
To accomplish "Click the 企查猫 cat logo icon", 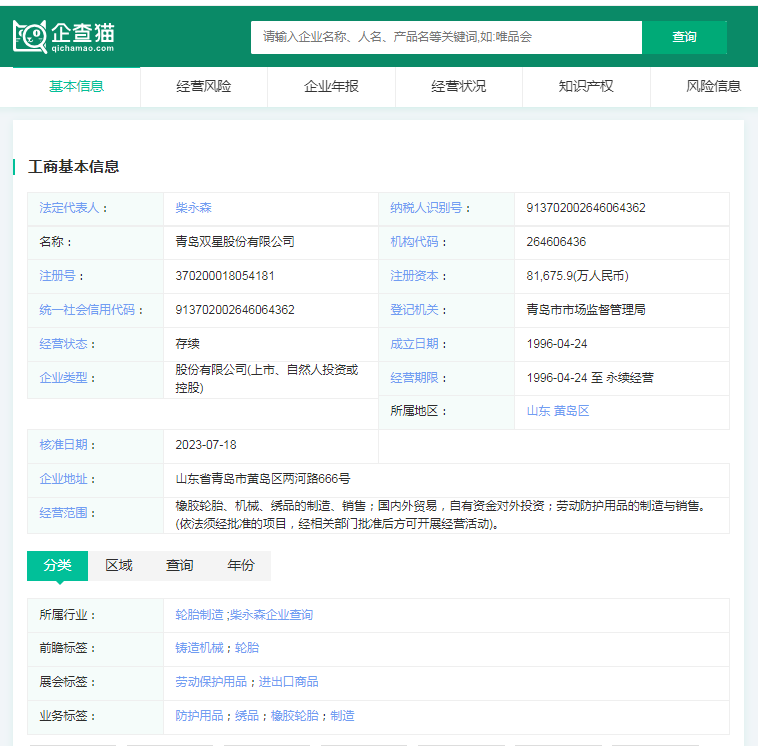I will (x=30, y=37).
